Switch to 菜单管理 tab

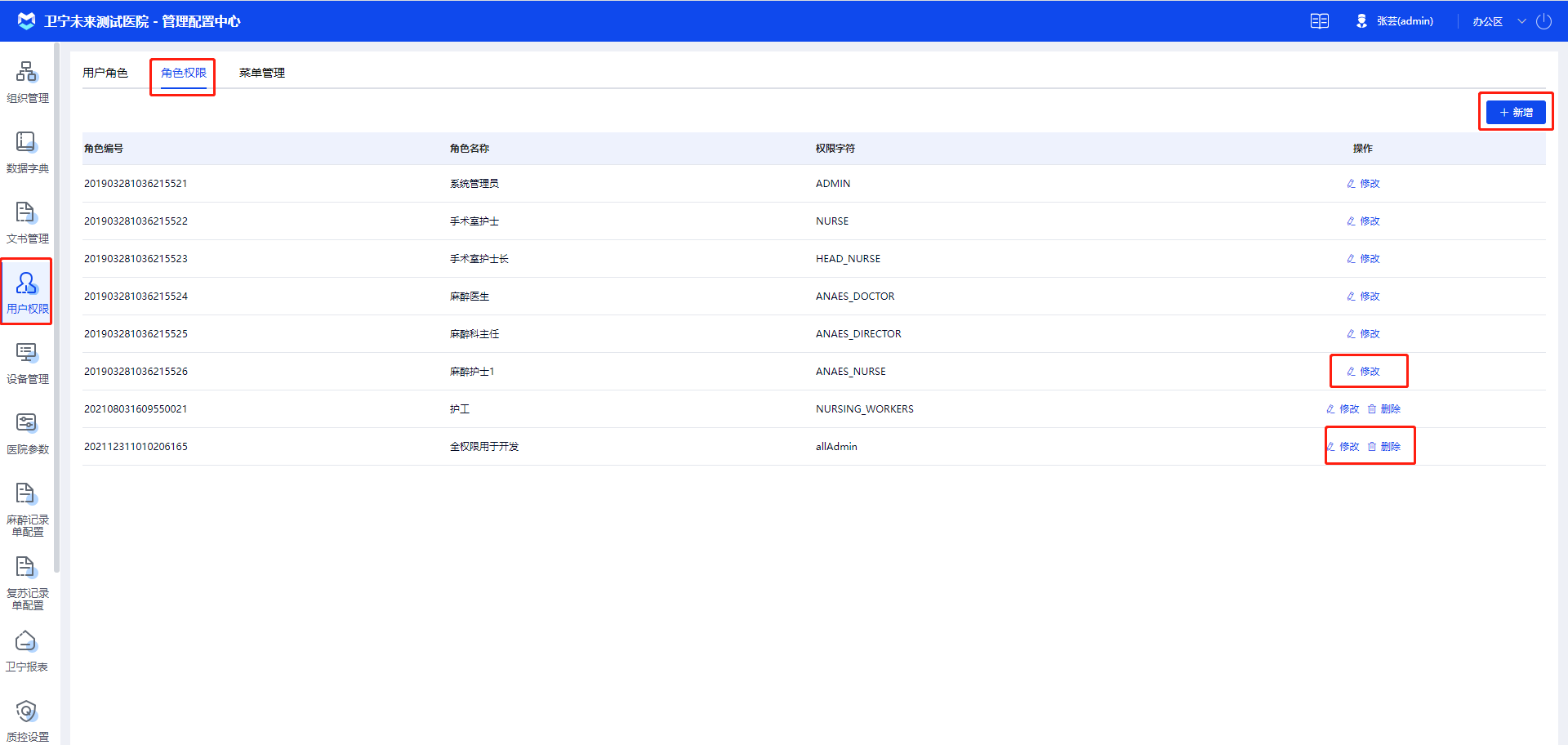pyautogui.click(x=262, y=73)
